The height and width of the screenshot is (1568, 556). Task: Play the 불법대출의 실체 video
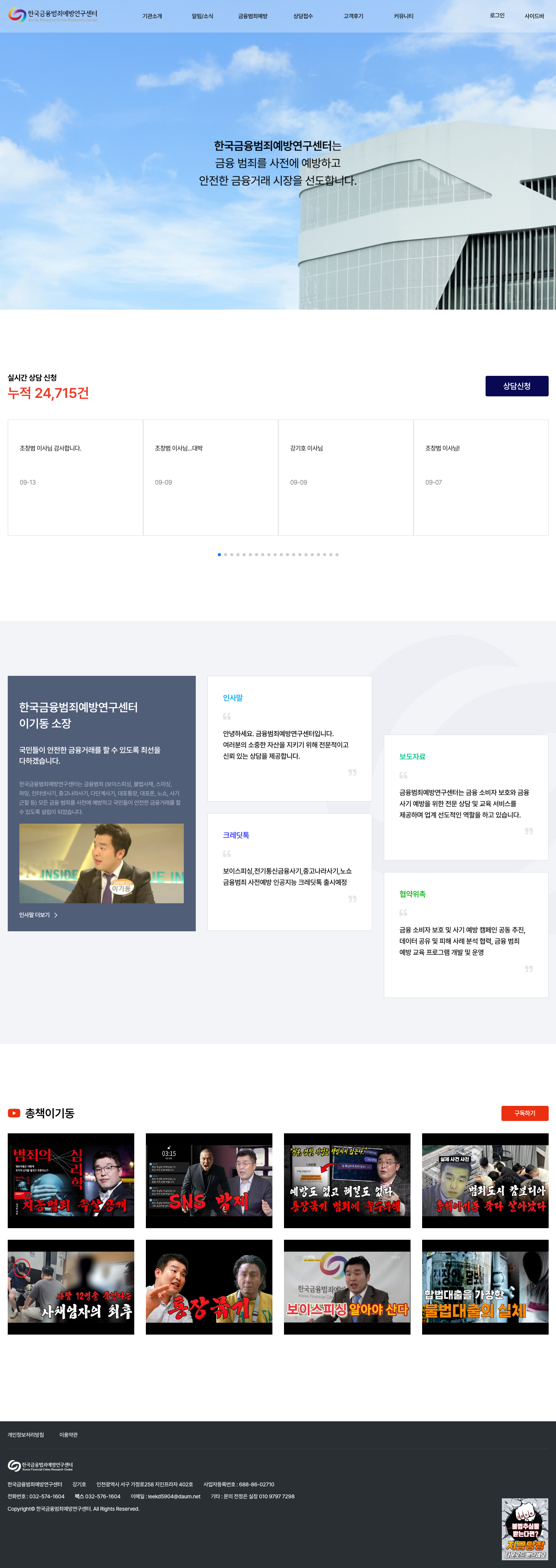click(486, 1287)
